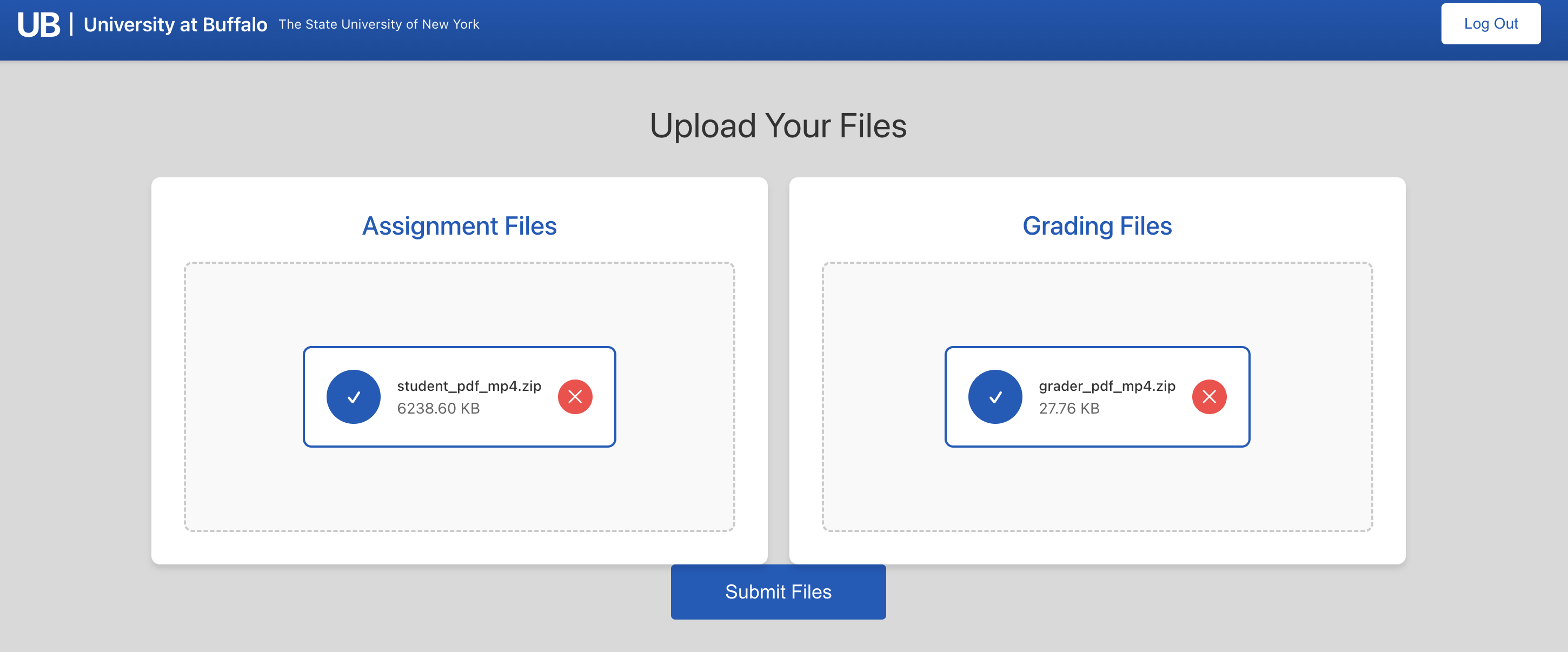The height and width of the screenshot is (652, 1568).
Task: Click The State University of New York tagline
Action: (378, 24)
